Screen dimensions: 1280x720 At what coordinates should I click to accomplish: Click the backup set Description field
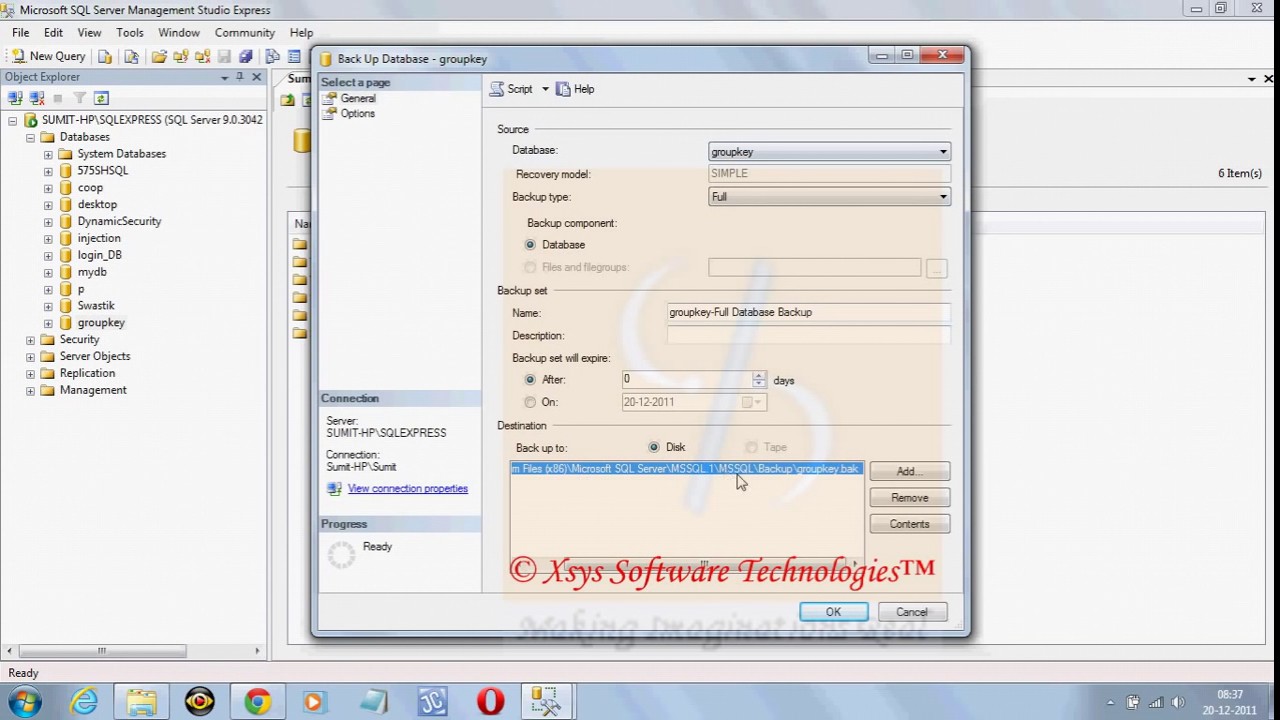click(808, 335)
